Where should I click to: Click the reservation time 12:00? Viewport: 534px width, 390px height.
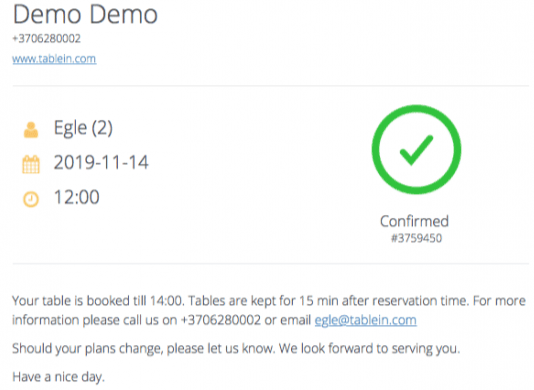tap(77, 197)
